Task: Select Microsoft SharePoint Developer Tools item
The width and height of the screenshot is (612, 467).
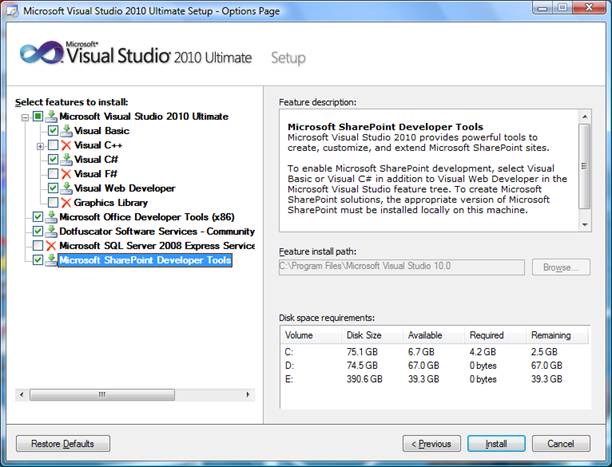Action: click(145, 260)
